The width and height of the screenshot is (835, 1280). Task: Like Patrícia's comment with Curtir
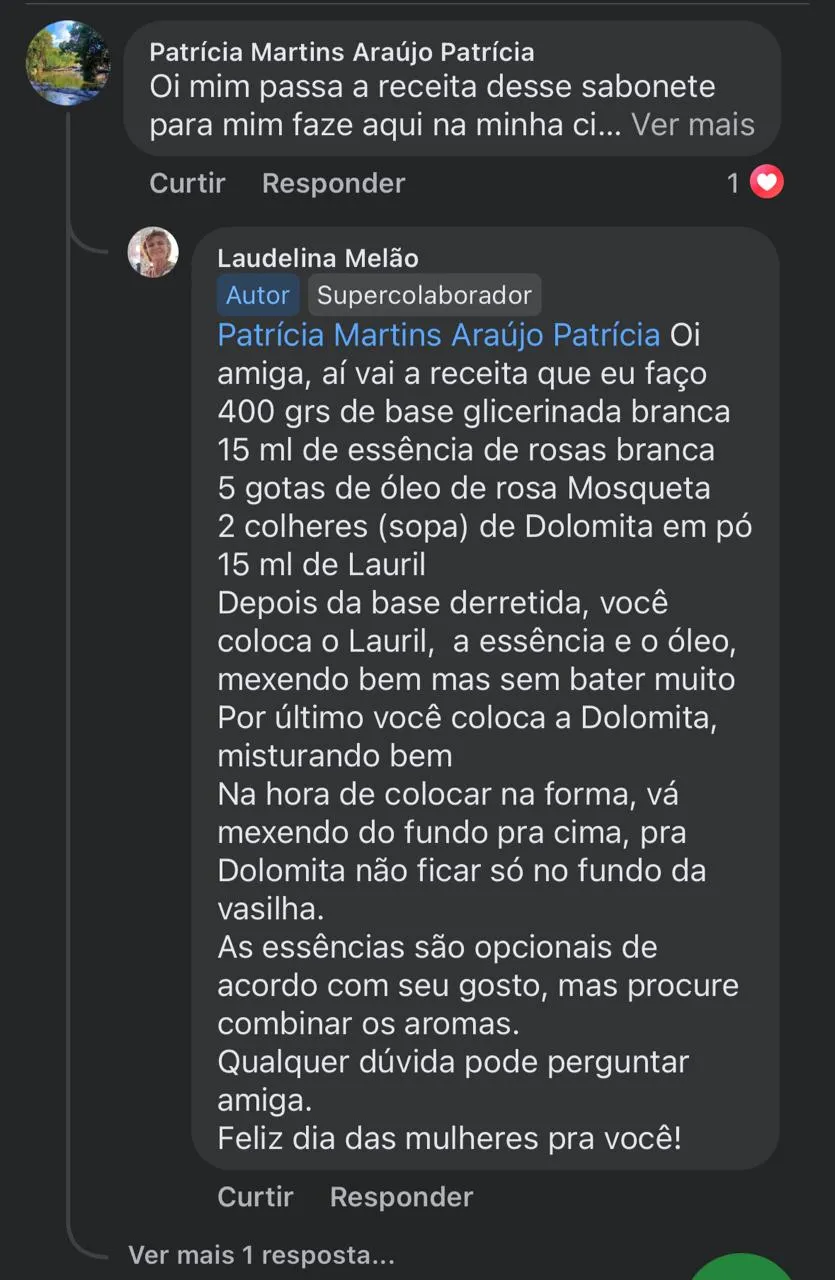pos(187,183)
